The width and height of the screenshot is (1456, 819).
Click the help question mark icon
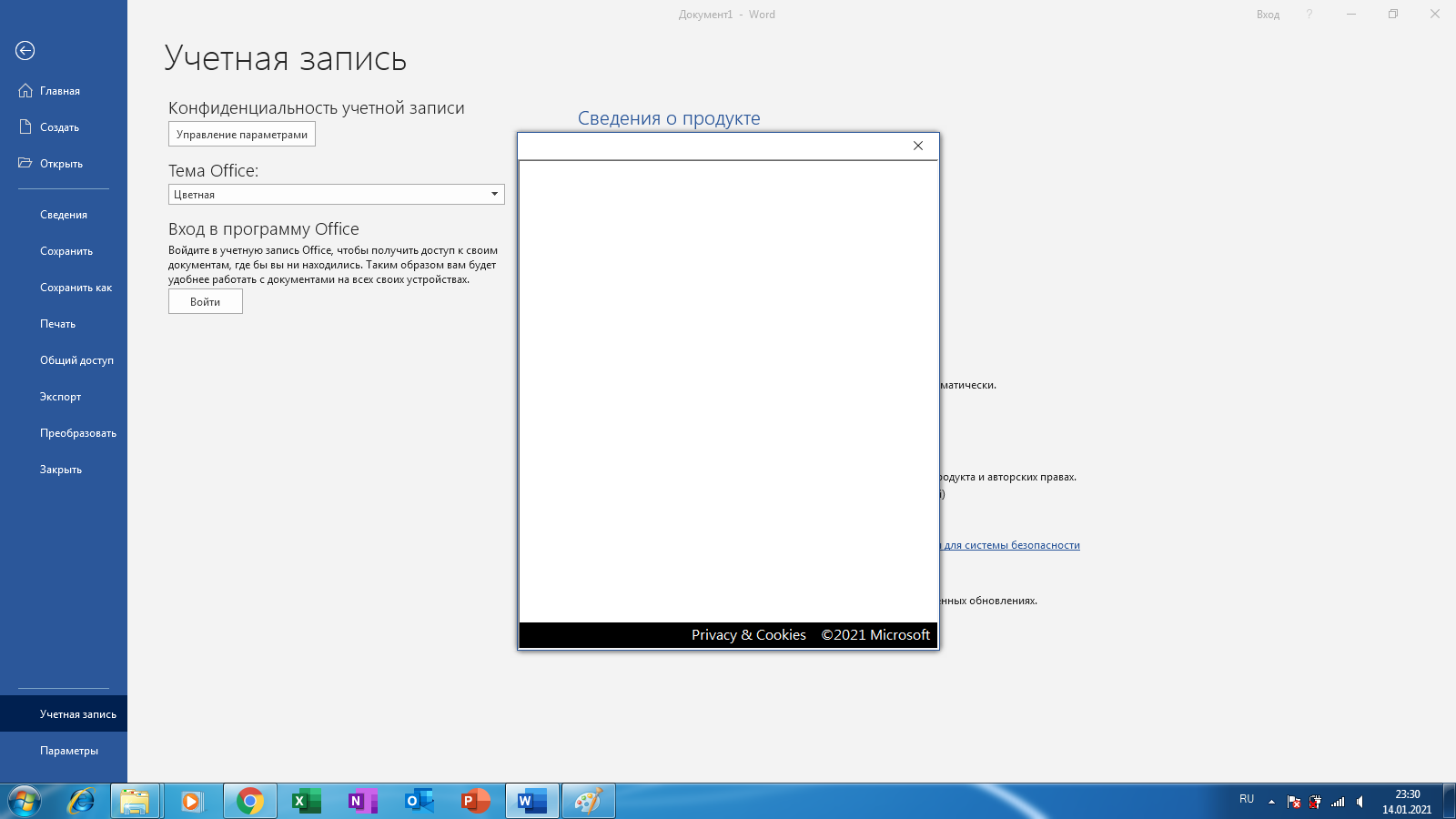1309,15
